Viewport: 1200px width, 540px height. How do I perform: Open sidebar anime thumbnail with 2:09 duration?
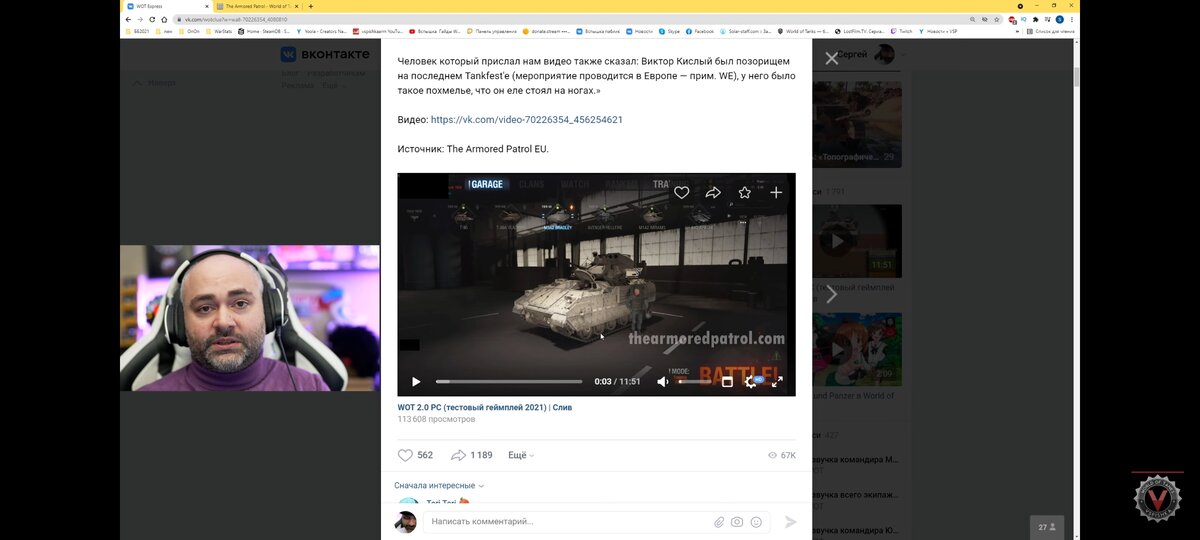(x=856, y=349)
